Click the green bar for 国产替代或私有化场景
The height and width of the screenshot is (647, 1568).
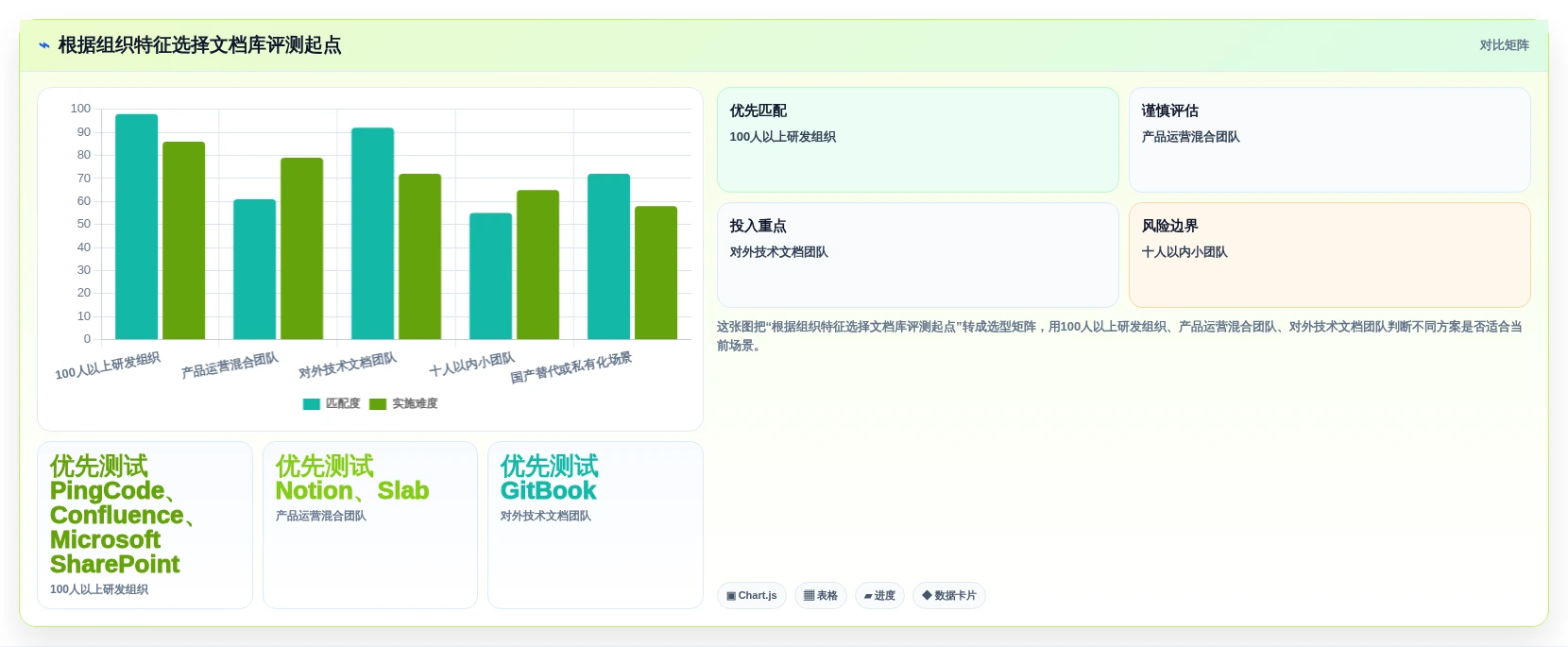(656, 273)
